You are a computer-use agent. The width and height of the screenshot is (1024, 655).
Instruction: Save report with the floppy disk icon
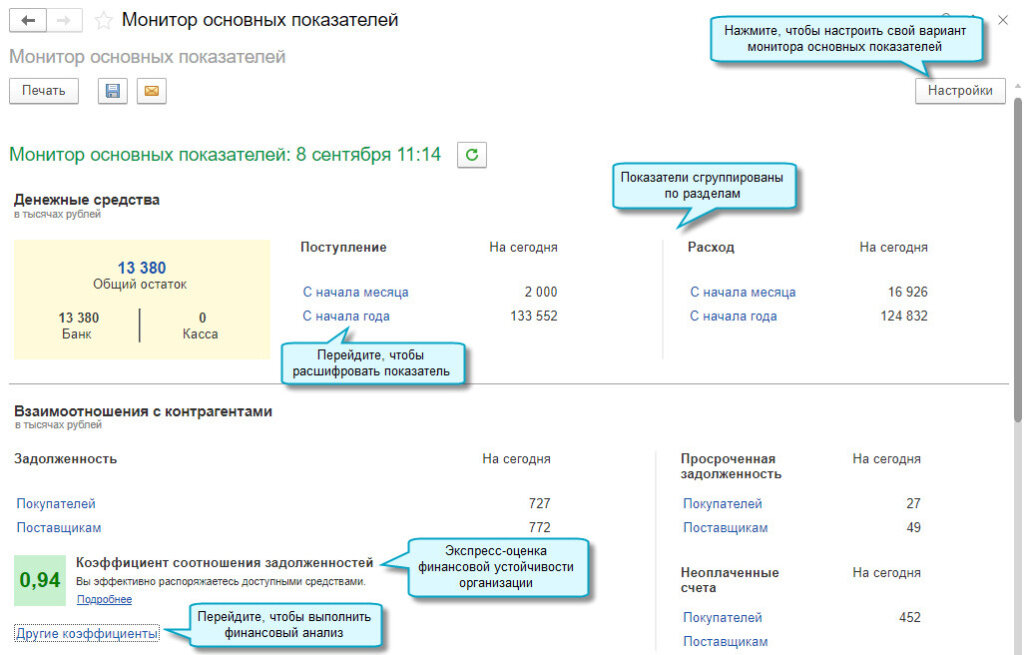coord(112,91)
